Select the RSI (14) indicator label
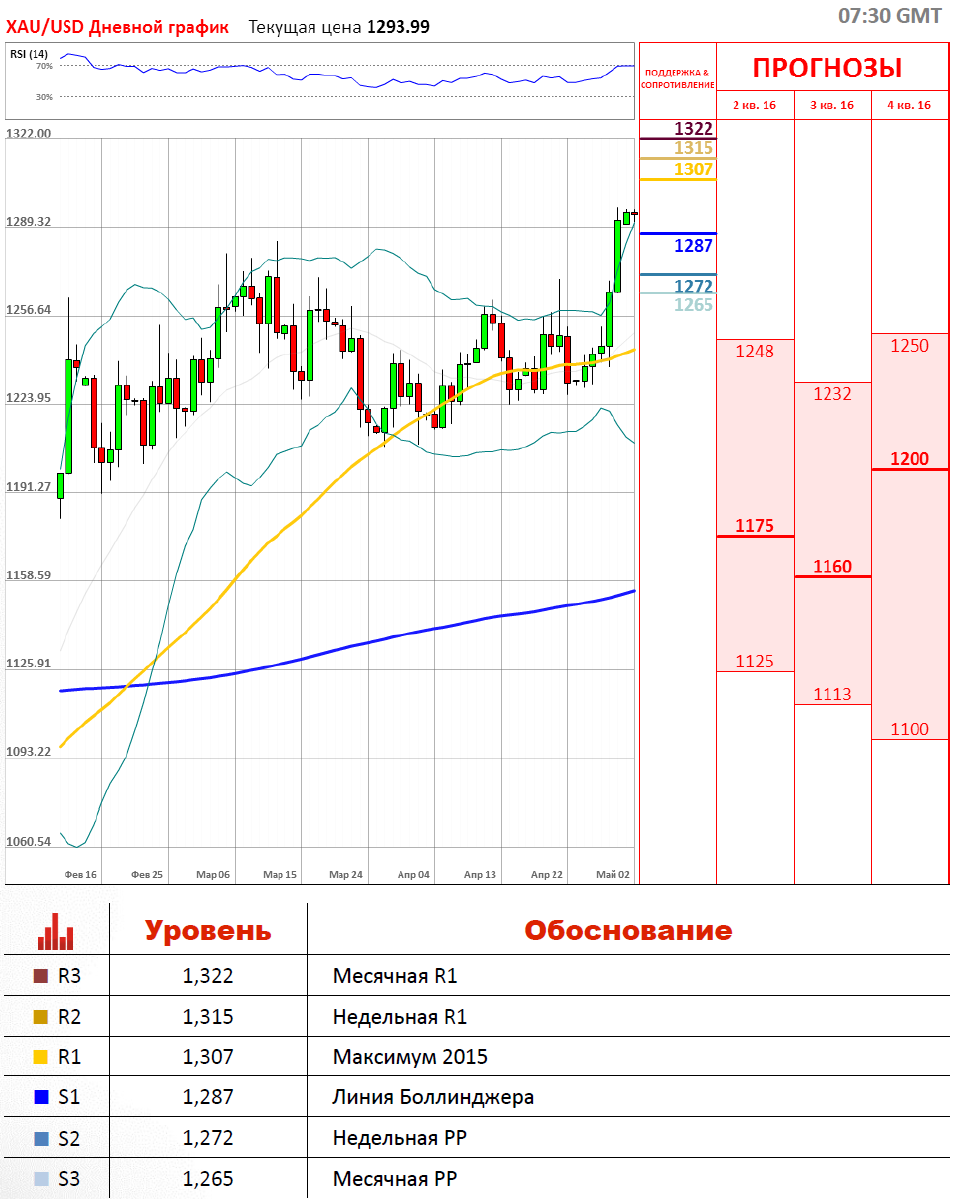This screenshot has width=965, height=1199. [x=29, y=53]
